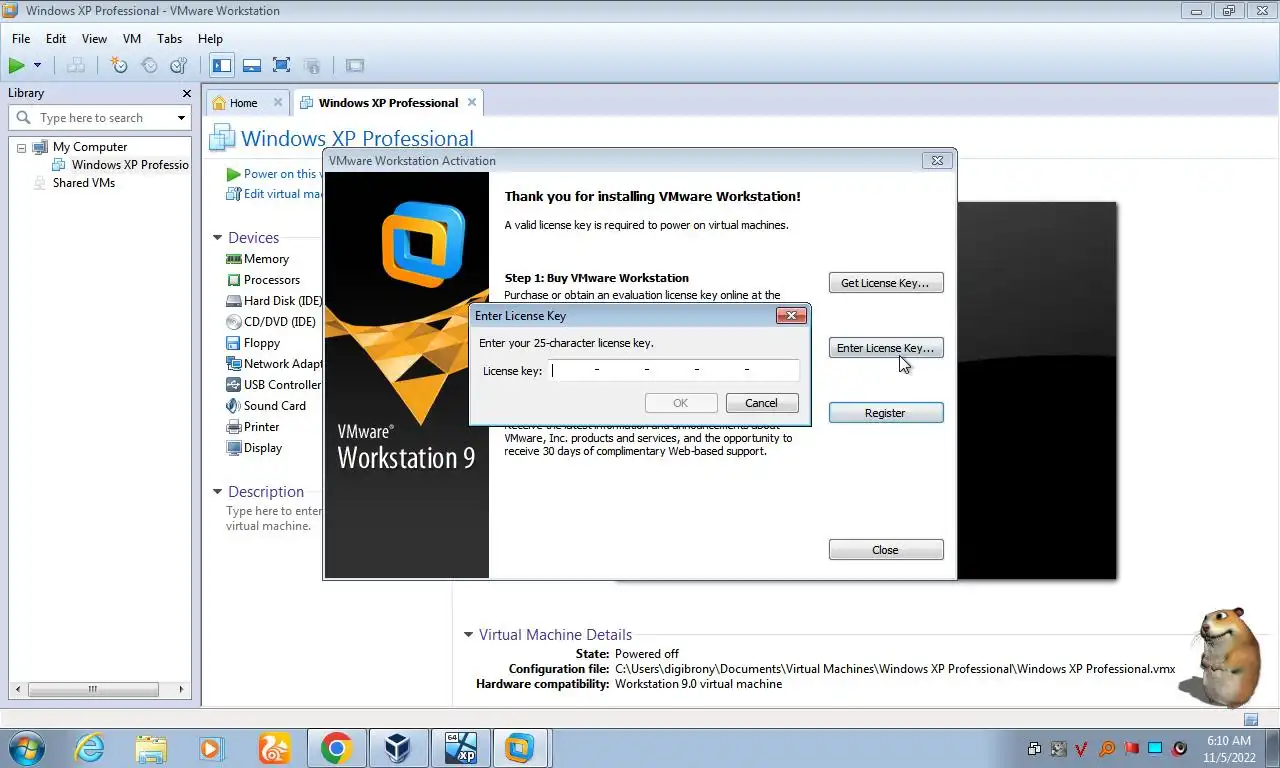
Task: Click the Enter License Key button
Action: (x=886, y=348)
